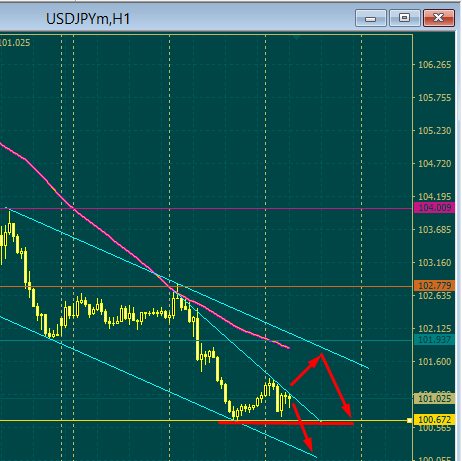
Task: Click the 105.230 price scale value
Action: tap(434, 131)
